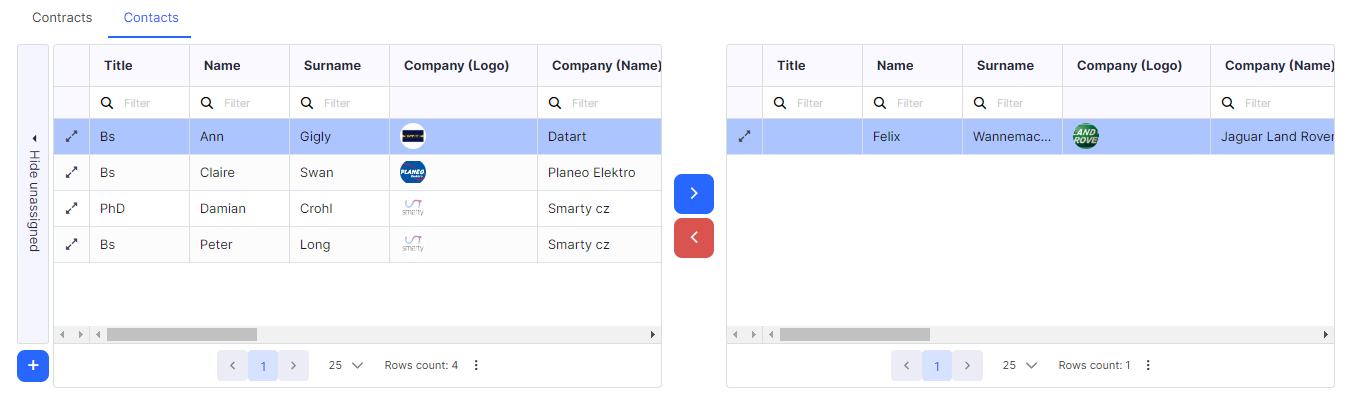1351x405 pixels.
Task: Open left table footer options menu
Action: (x=476, y=366)
